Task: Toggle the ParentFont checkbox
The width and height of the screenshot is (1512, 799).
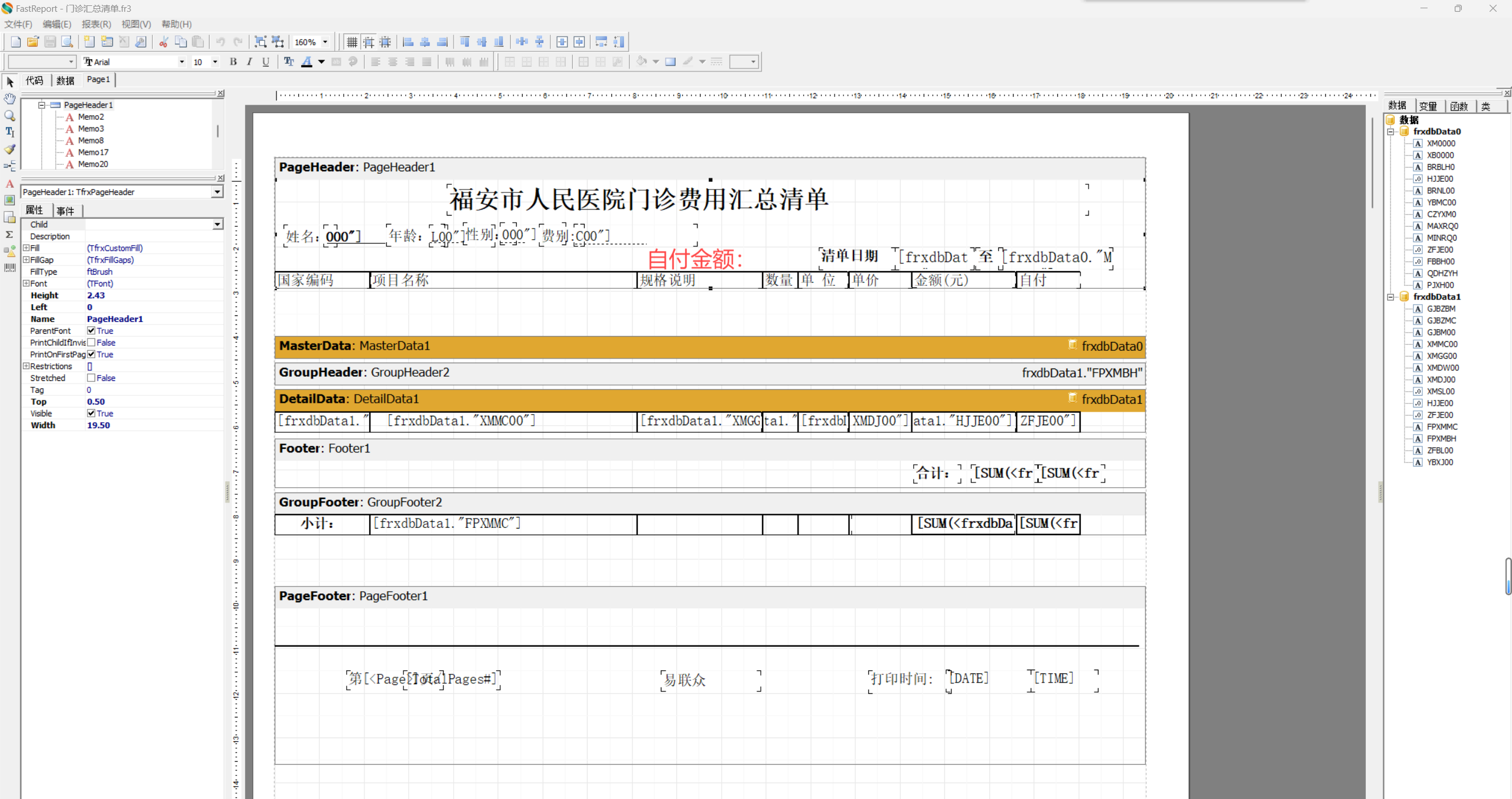Action: coord(91,331)
